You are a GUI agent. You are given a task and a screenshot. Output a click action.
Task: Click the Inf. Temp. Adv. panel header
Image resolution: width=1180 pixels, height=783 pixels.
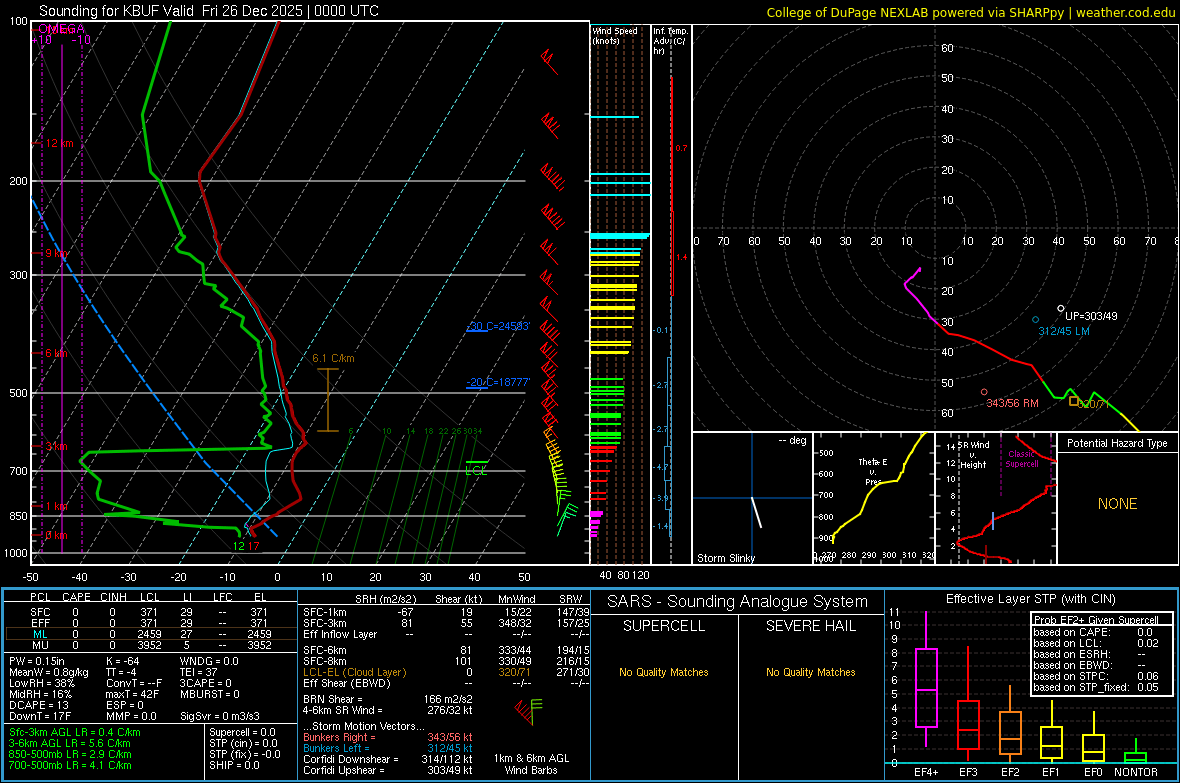click(x=670, y=41)
